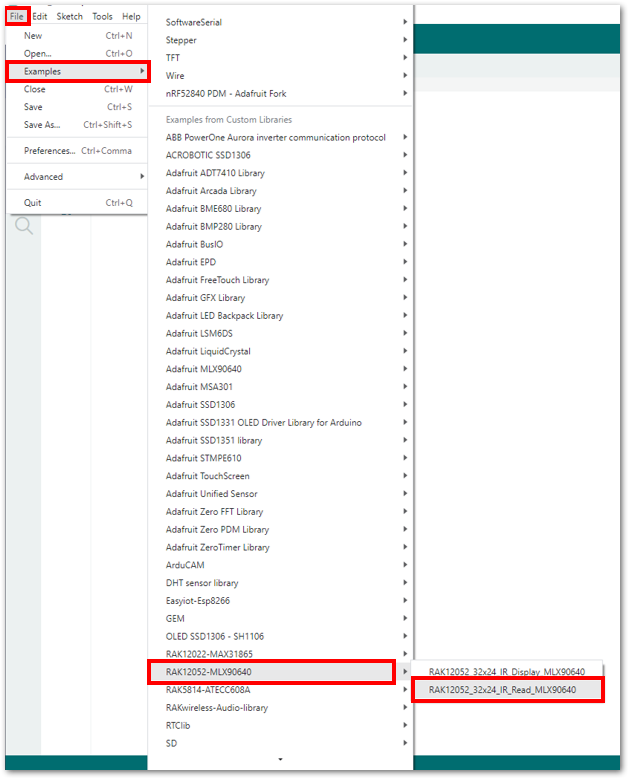Expand the Advanced submenu
The image size is (629, 779).
tap(78, 177)
